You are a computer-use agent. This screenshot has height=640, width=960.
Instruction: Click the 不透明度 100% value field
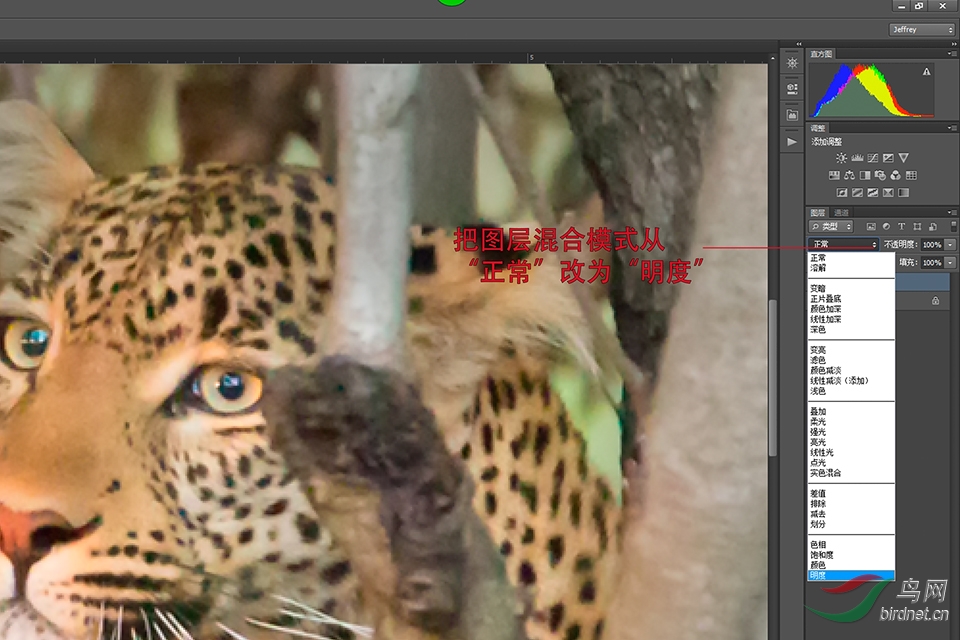pos(932,244)
